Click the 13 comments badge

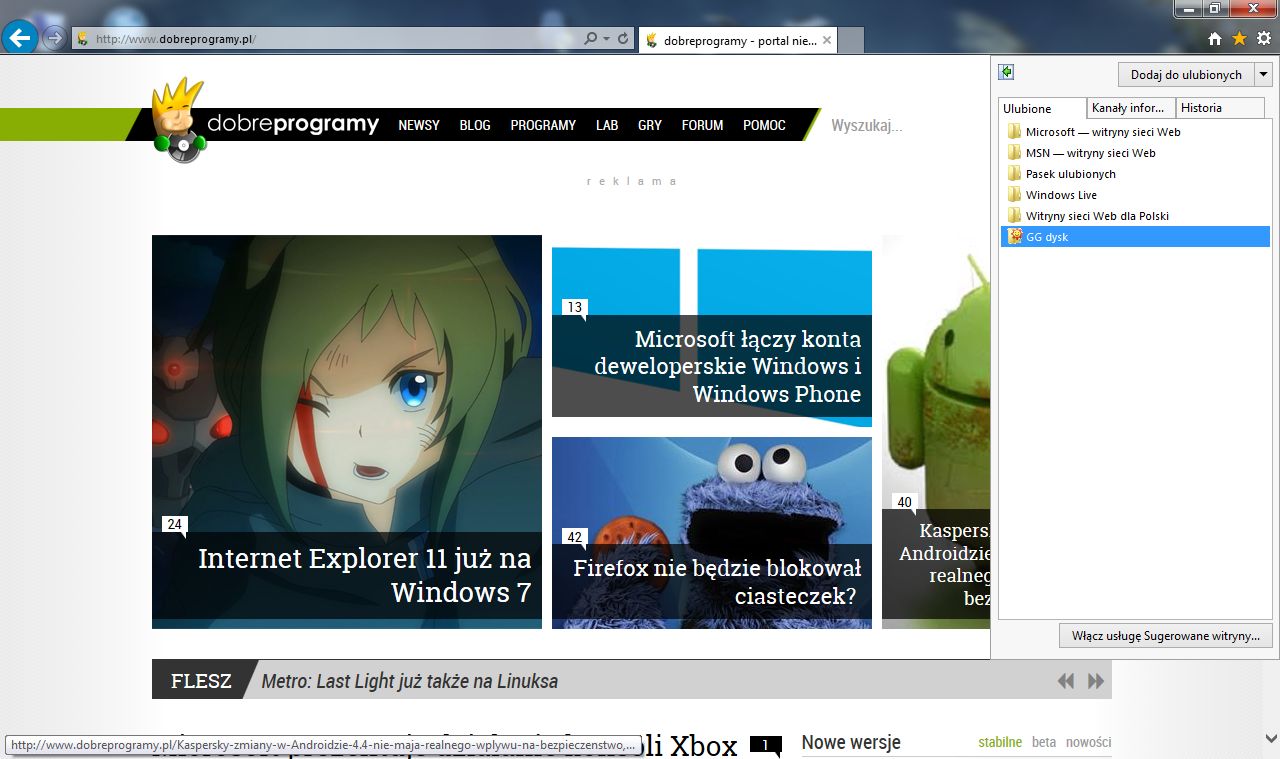pyautogui.click(x=575, y=308)
